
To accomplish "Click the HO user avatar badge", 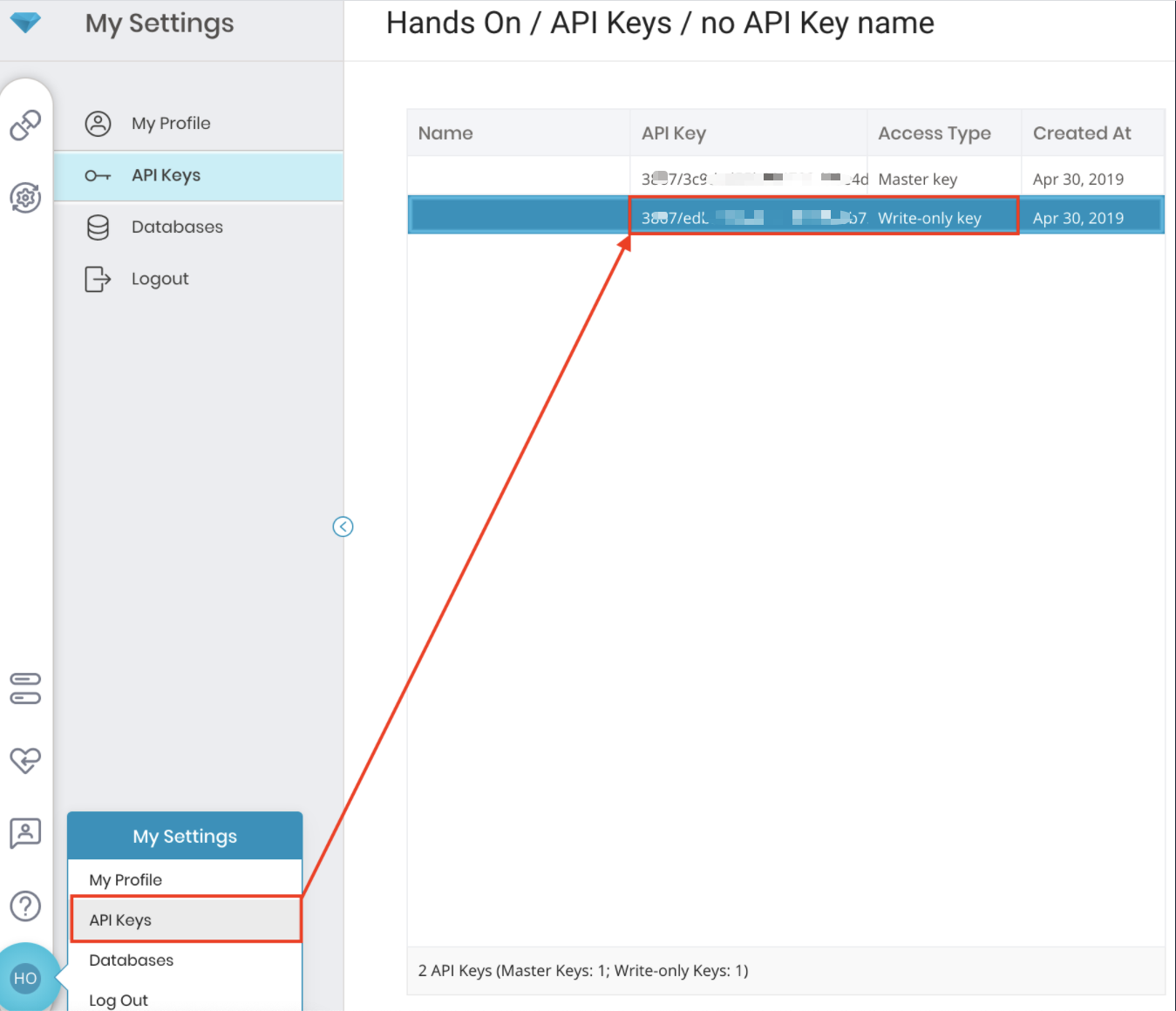I will click(x=25, y=978).
